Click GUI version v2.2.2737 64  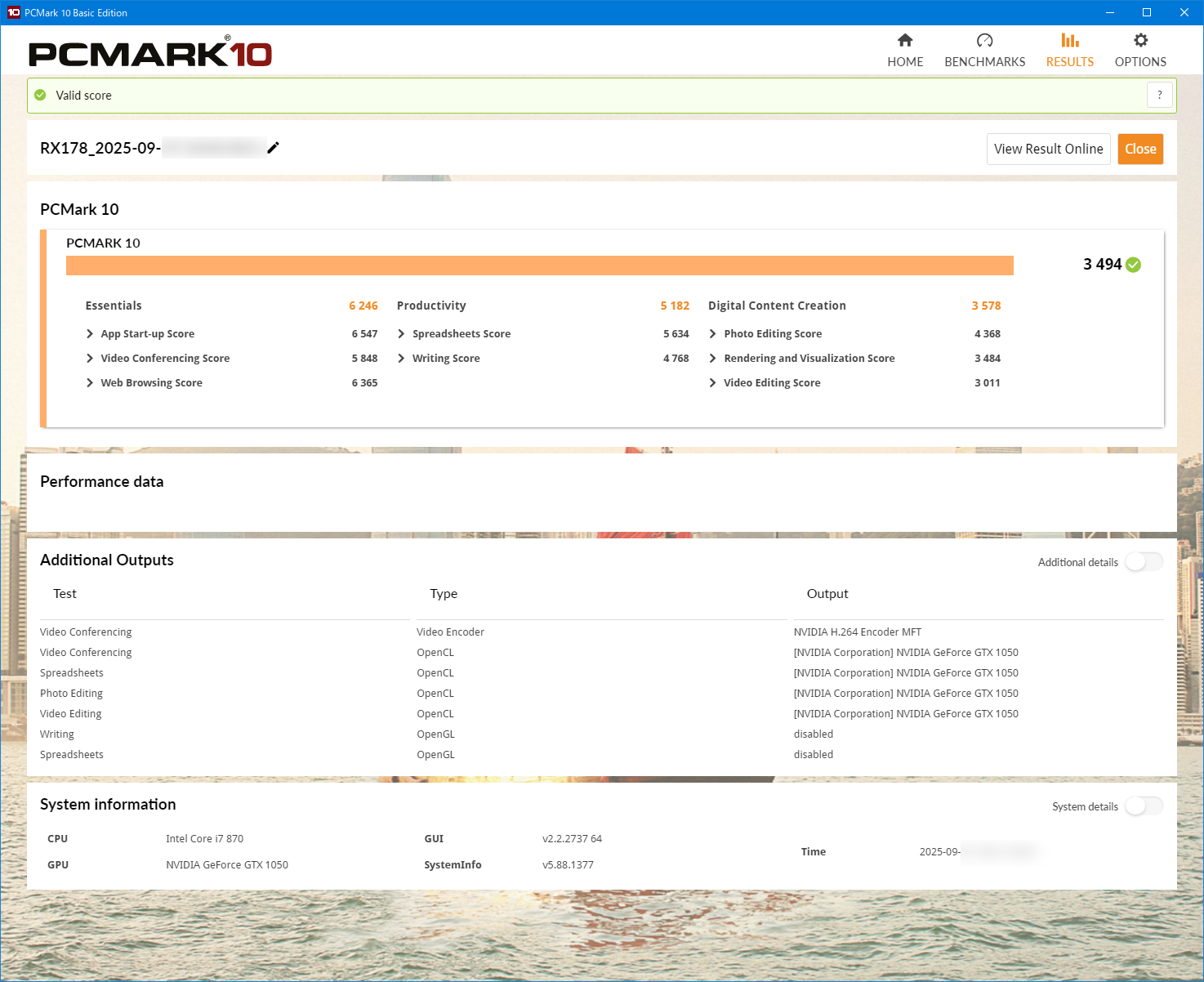coord(572,839)
